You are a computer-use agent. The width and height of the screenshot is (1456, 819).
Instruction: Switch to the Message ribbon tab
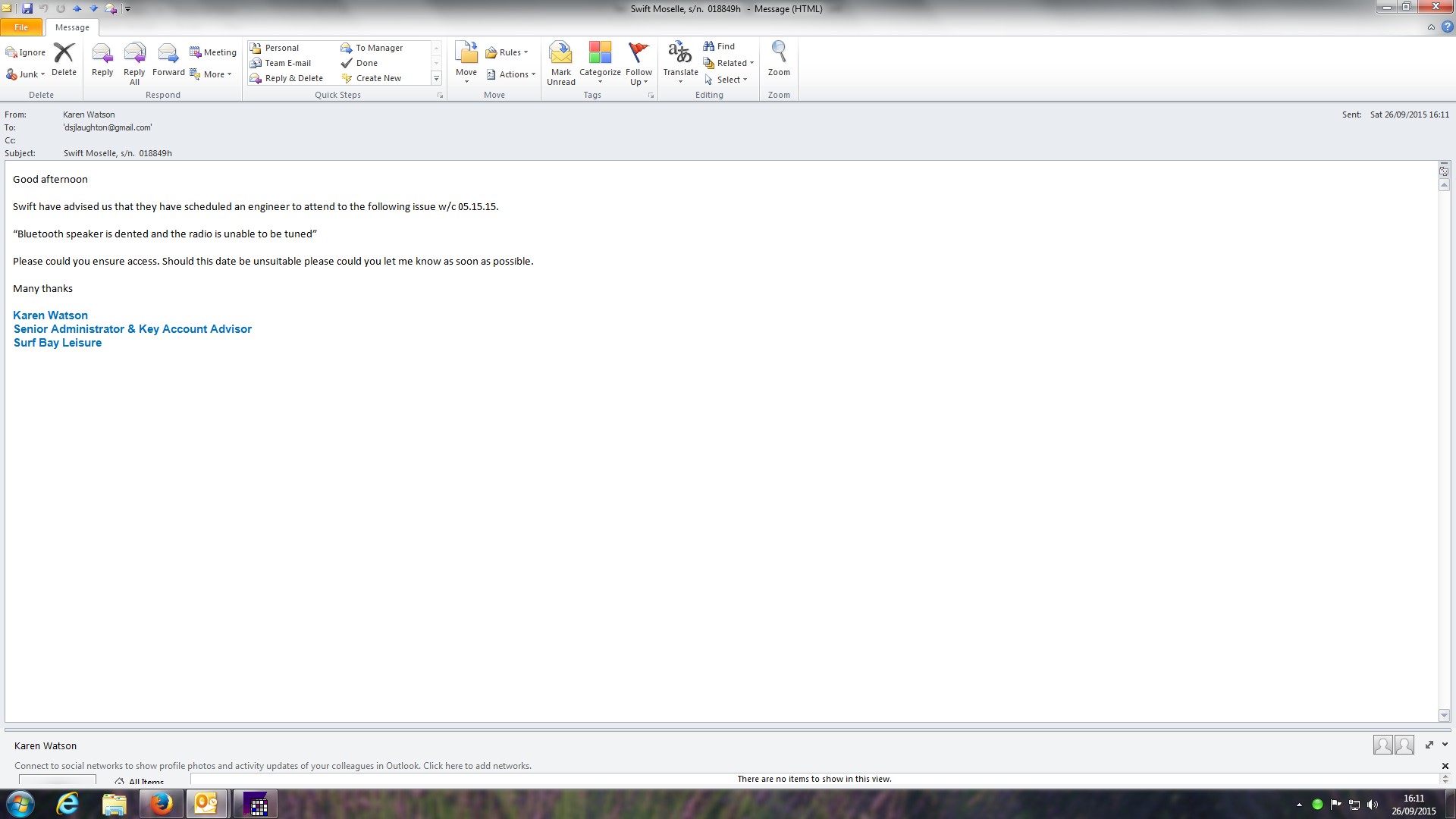(72, 27)
